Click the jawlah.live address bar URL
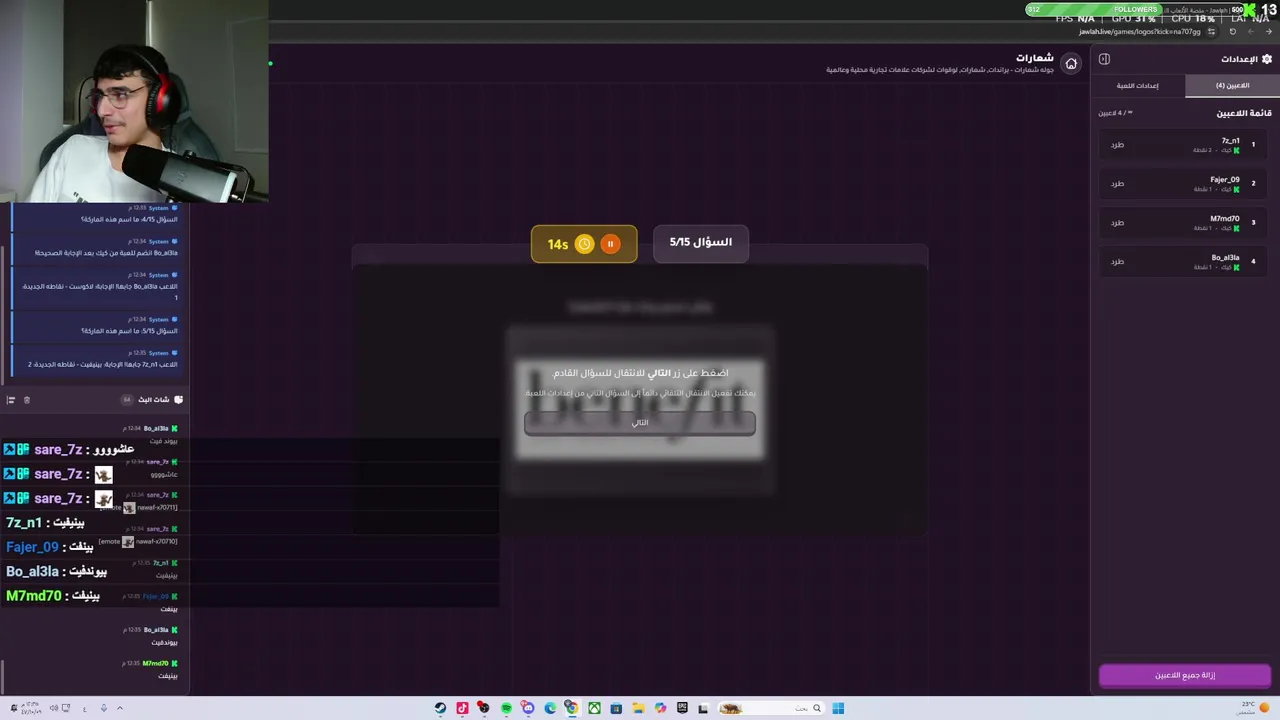 click(1140, 31)
